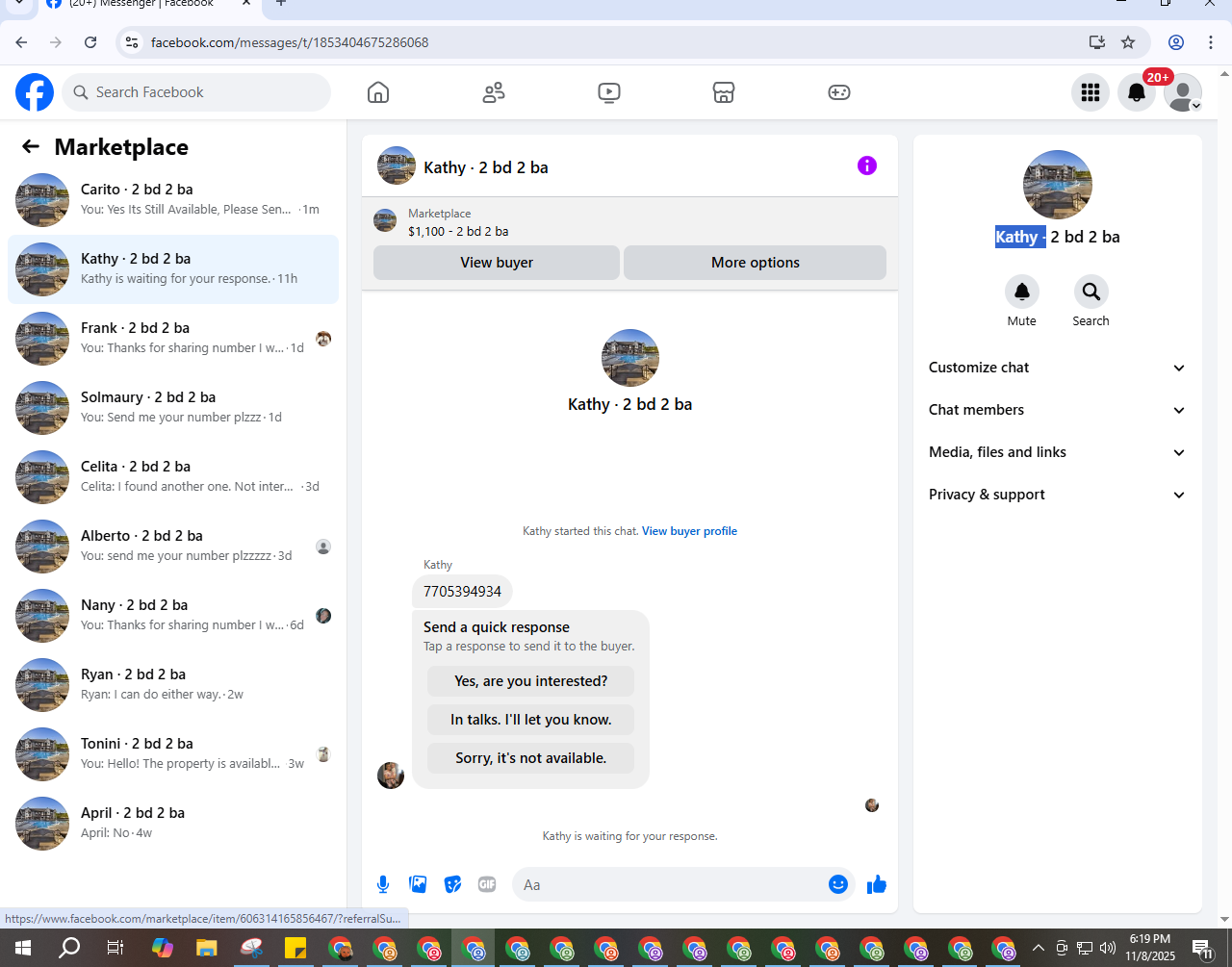Viewport: 1232px width, 967px height.
Task: View site information icon in address bar
Action: tap(133, 42)
